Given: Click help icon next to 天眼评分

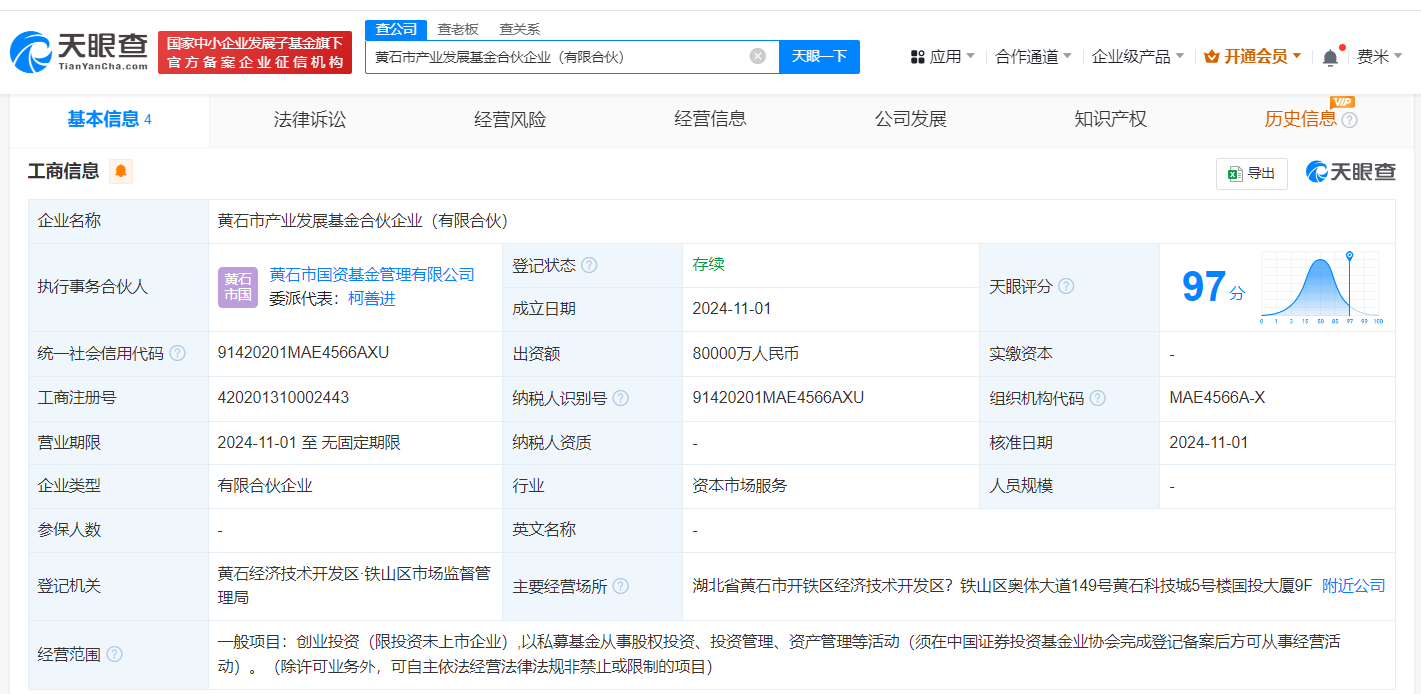Looking at the screenshot, I should [x=1066, y=286].
